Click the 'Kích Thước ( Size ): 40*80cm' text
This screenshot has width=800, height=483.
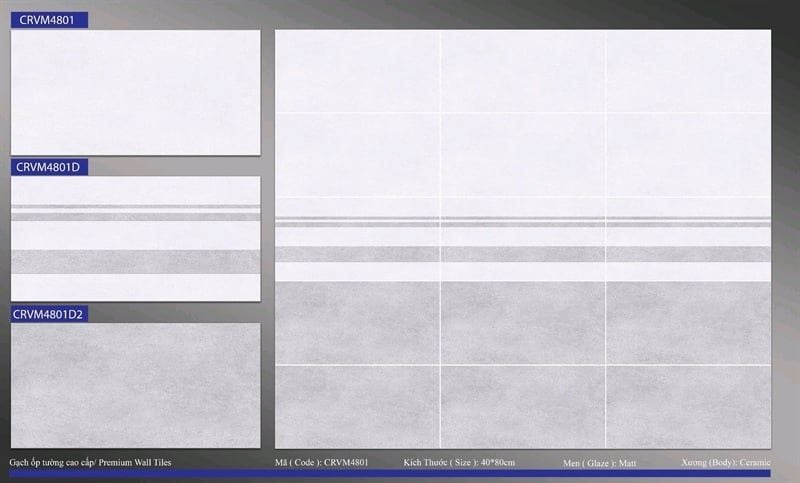[x=459, y=463]
